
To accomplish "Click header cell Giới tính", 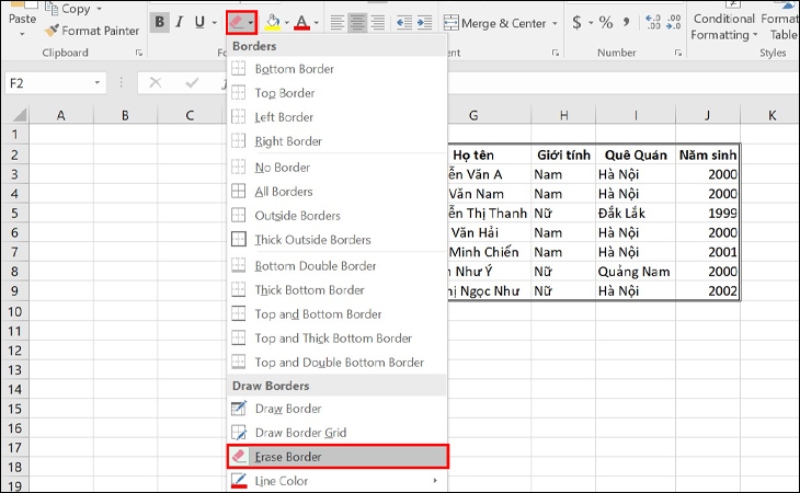I will [563, 155].
